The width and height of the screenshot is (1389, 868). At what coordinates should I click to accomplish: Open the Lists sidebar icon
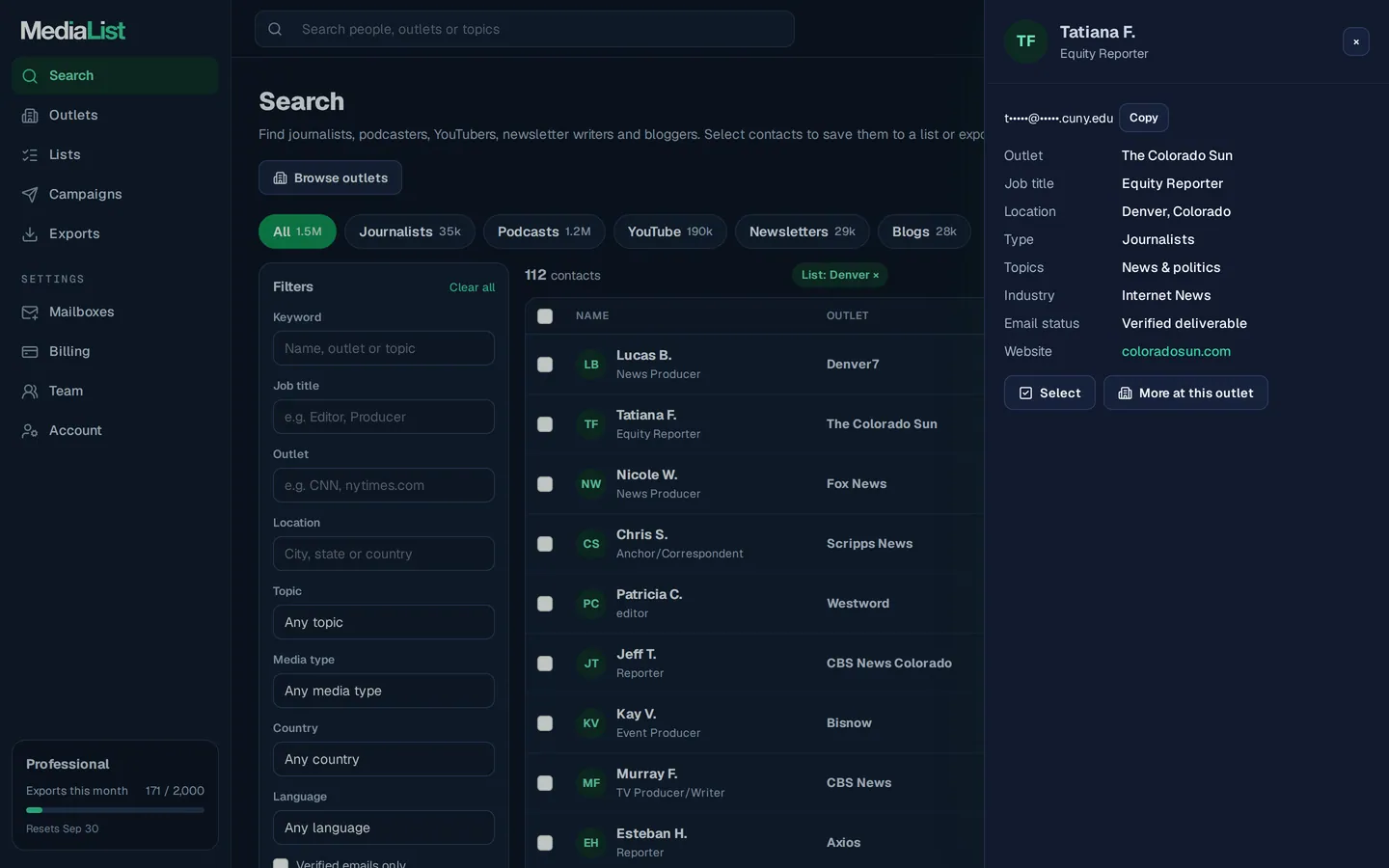(30, 155)
